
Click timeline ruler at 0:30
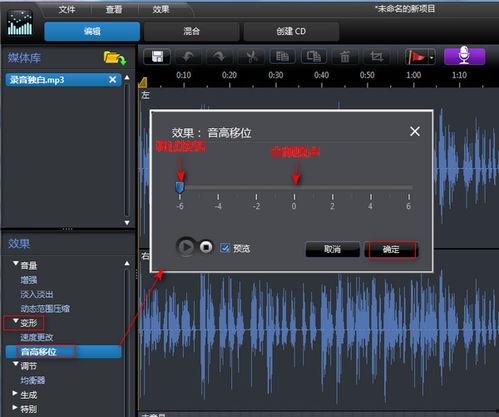tap(276, 75)
